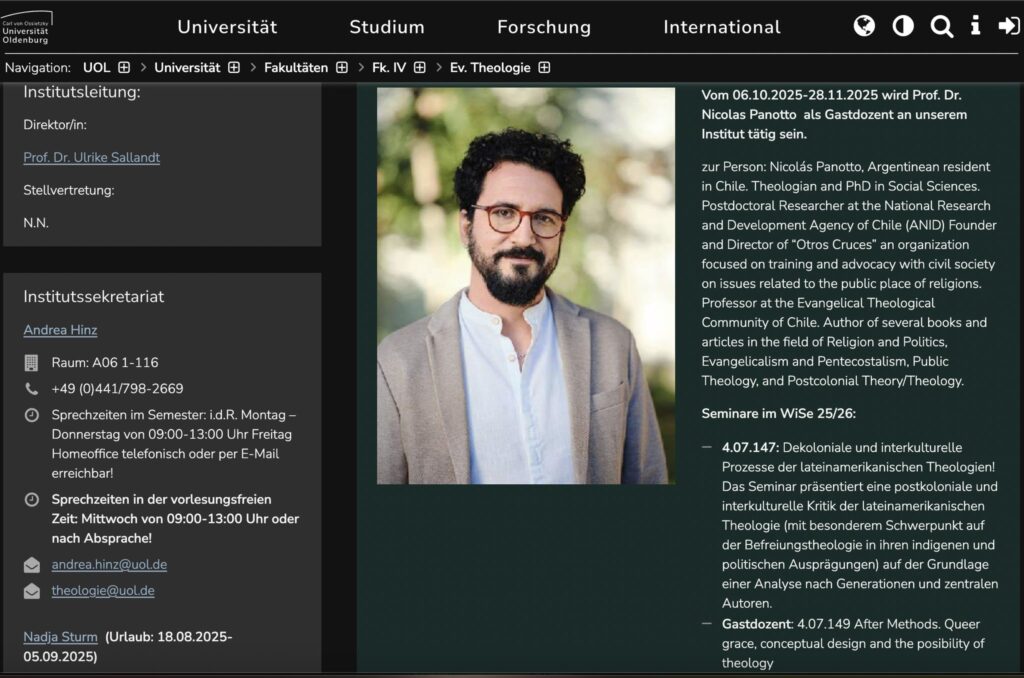Toggle the dark mode contrast icon
The height and width of the screenshot is (678, 1024).
pos(903,26)
